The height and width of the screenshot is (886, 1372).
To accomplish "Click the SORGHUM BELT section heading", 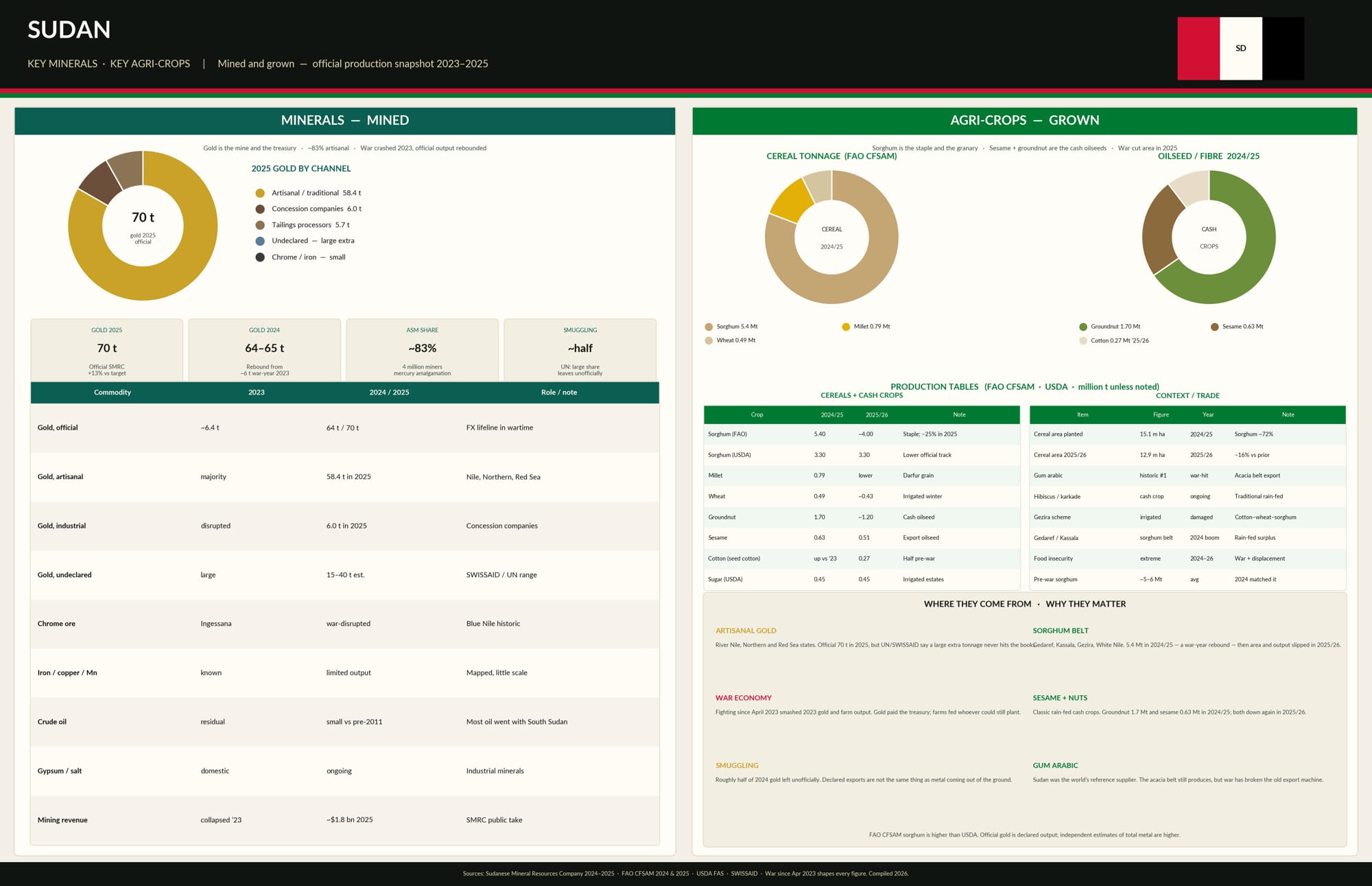I will click(1061, 631).
